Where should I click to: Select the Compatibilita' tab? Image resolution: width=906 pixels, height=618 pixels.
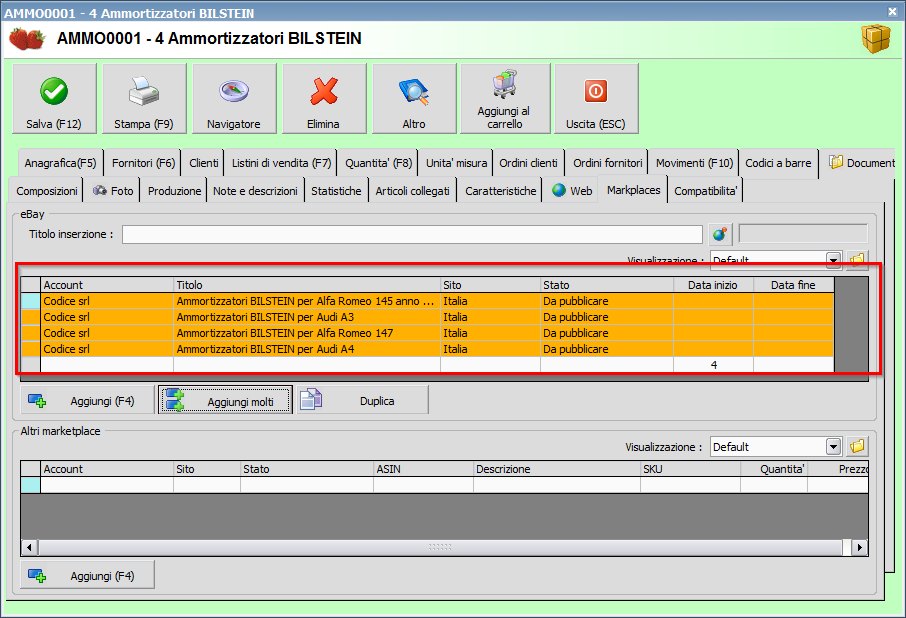coord(706,191)
